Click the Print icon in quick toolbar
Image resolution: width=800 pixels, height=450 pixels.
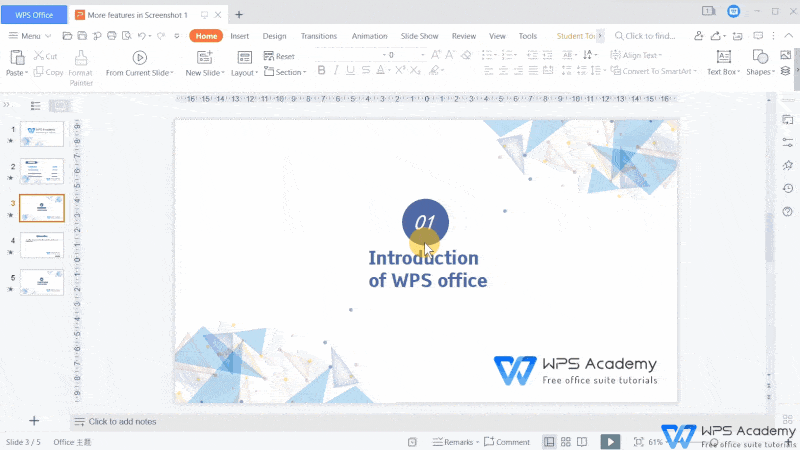[112, 36]
